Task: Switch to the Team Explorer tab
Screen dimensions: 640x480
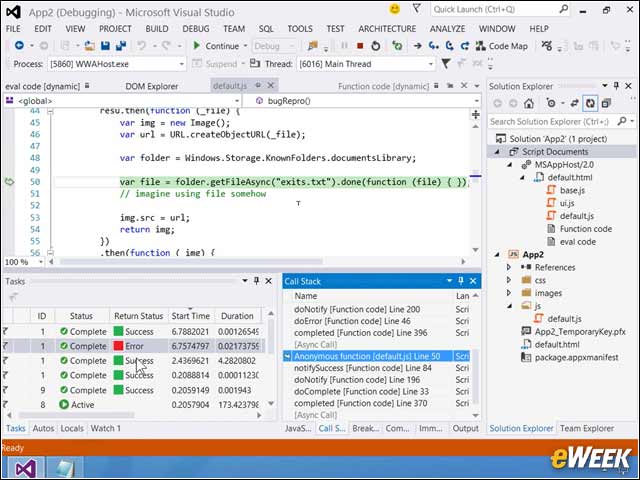Action: click(587, 428)
